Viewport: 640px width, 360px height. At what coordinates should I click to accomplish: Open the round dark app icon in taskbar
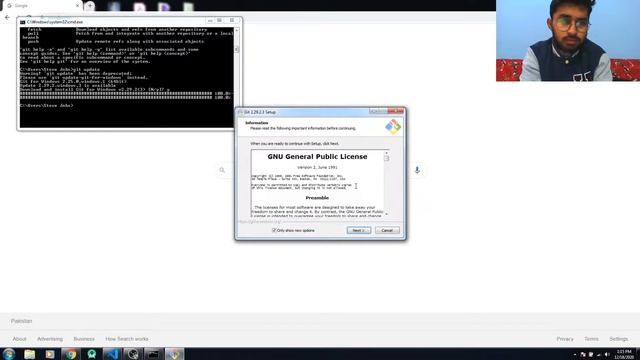click(133, 354)
